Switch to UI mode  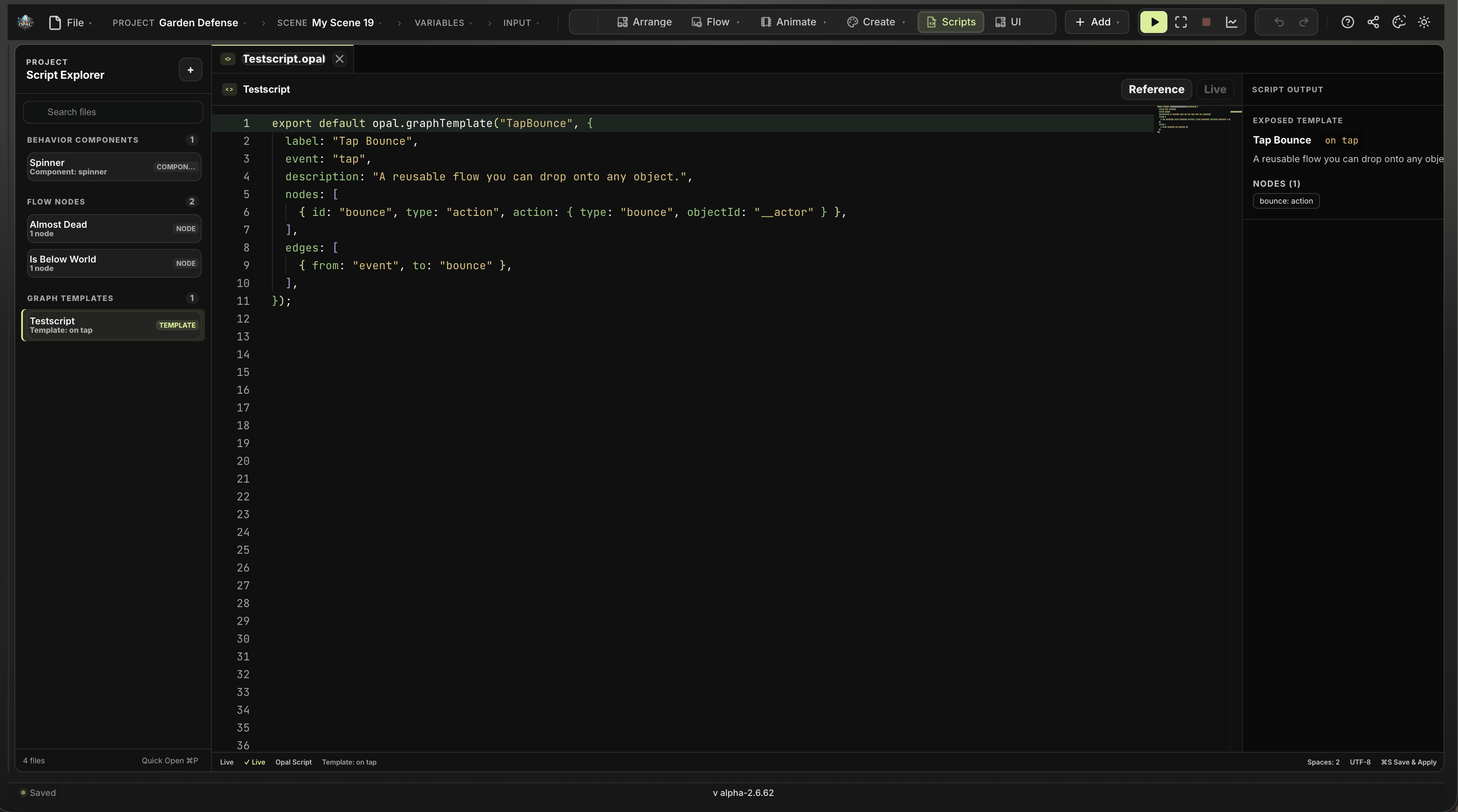tap(1008, 22)
